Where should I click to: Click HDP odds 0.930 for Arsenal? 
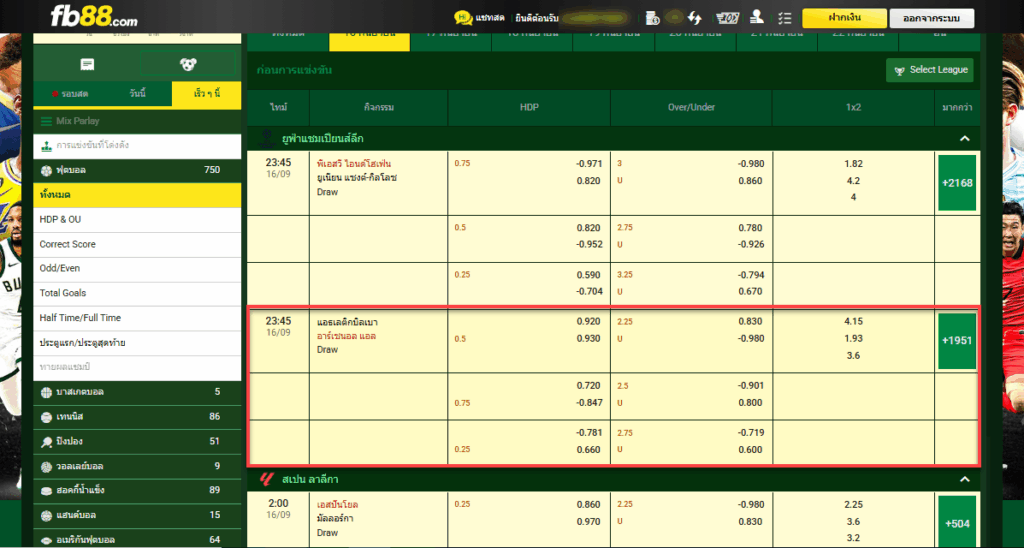point(589,338)
